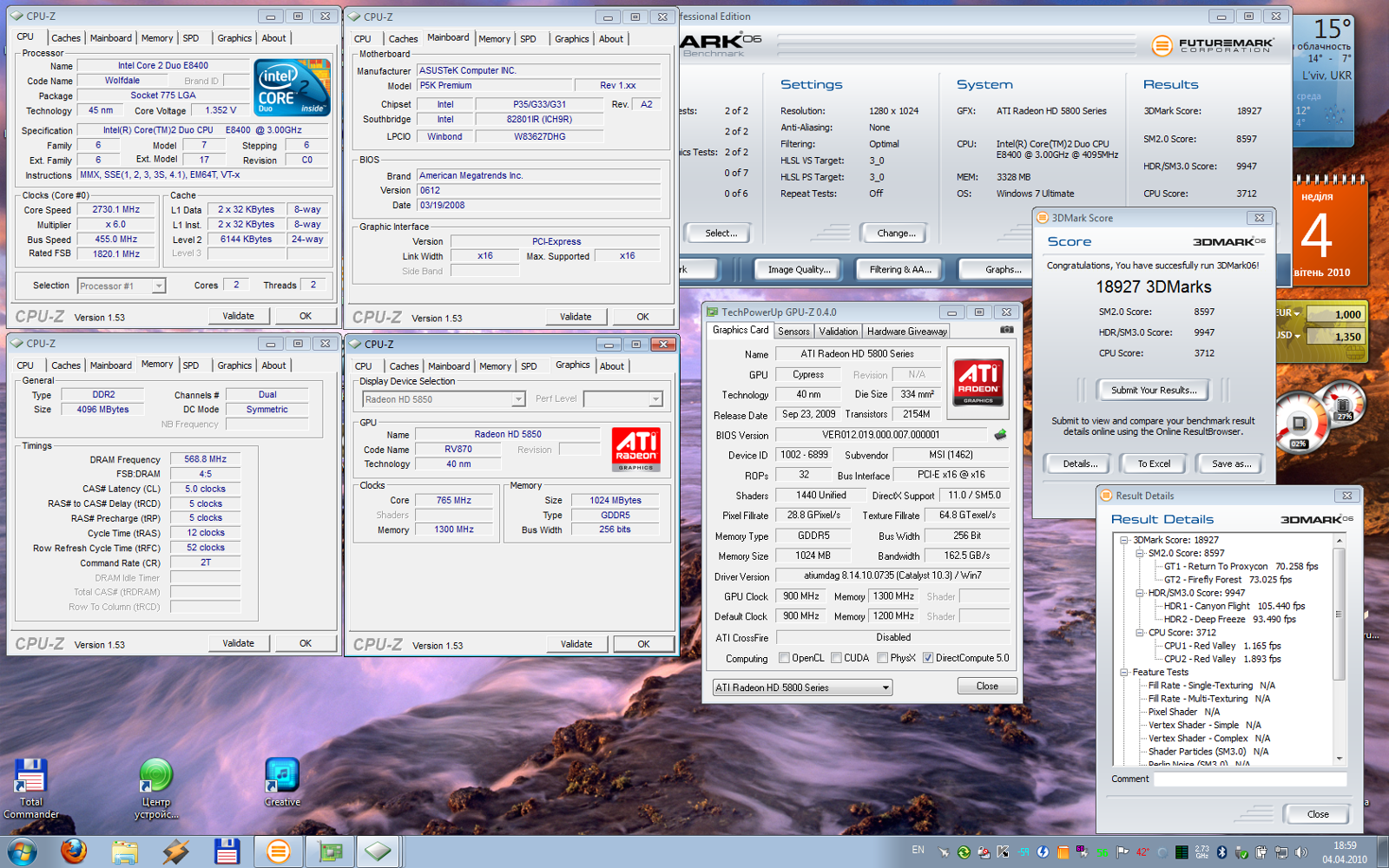Click the EN language indicator
Image resolution: width=1389 pixels, height=868 pixels.
pyautogui.click(x=918, y=850)
